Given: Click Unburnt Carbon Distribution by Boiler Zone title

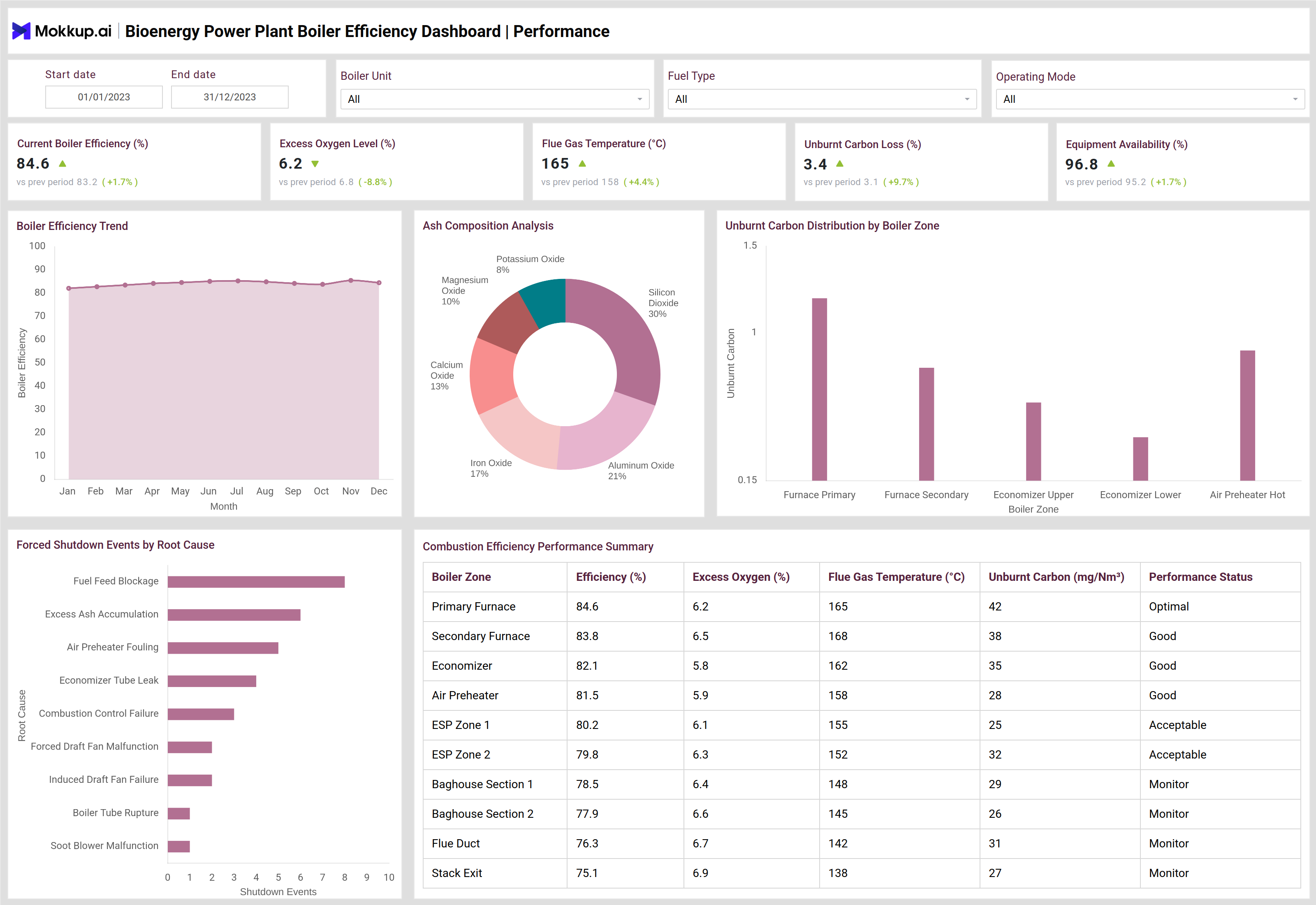Looking at the screenshot, I should 832,226.
